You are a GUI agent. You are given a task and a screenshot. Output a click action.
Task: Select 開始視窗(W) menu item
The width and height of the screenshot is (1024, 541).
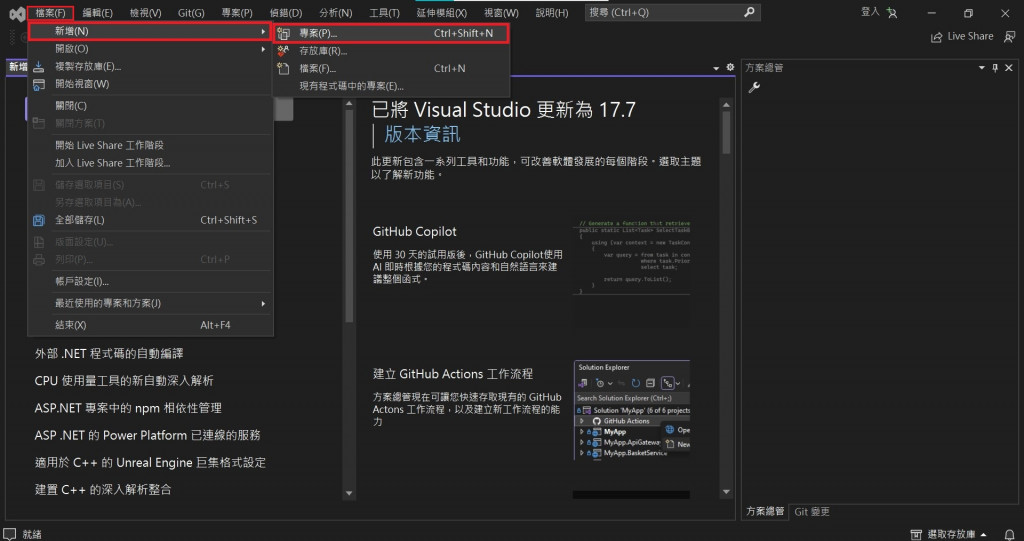(x=151, y=84)
